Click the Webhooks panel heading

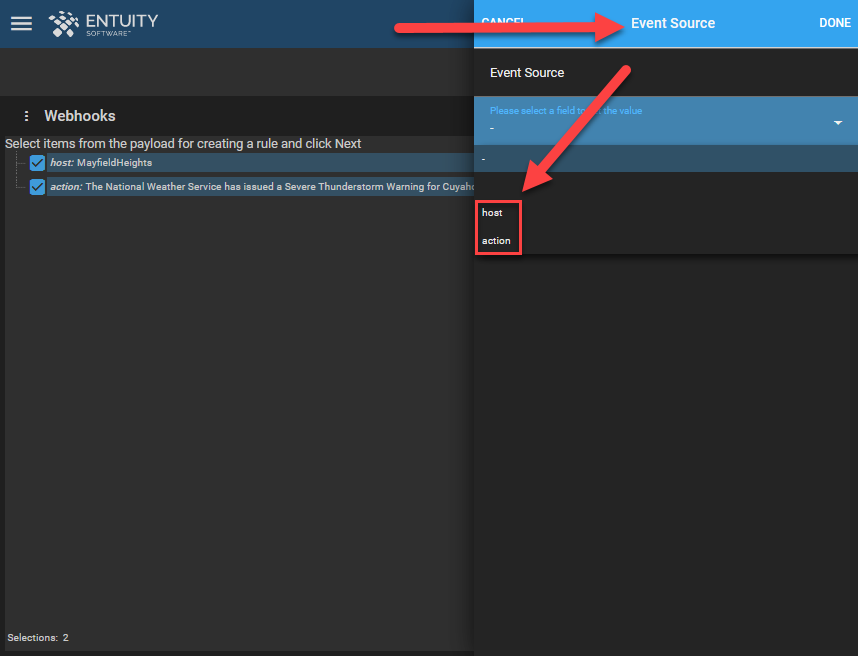click(80, 116)
